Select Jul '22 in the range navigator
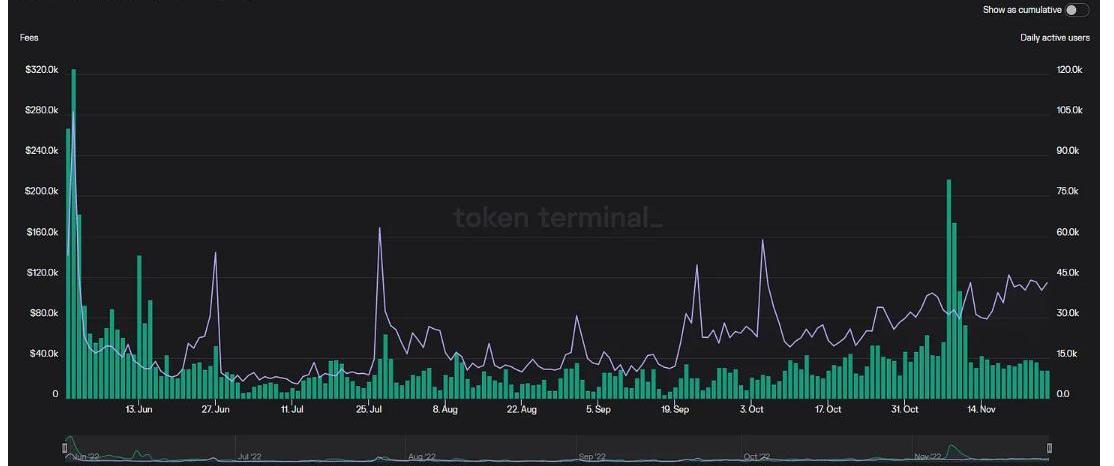This screenshot has height=466, width=1114. click(252, 456)
